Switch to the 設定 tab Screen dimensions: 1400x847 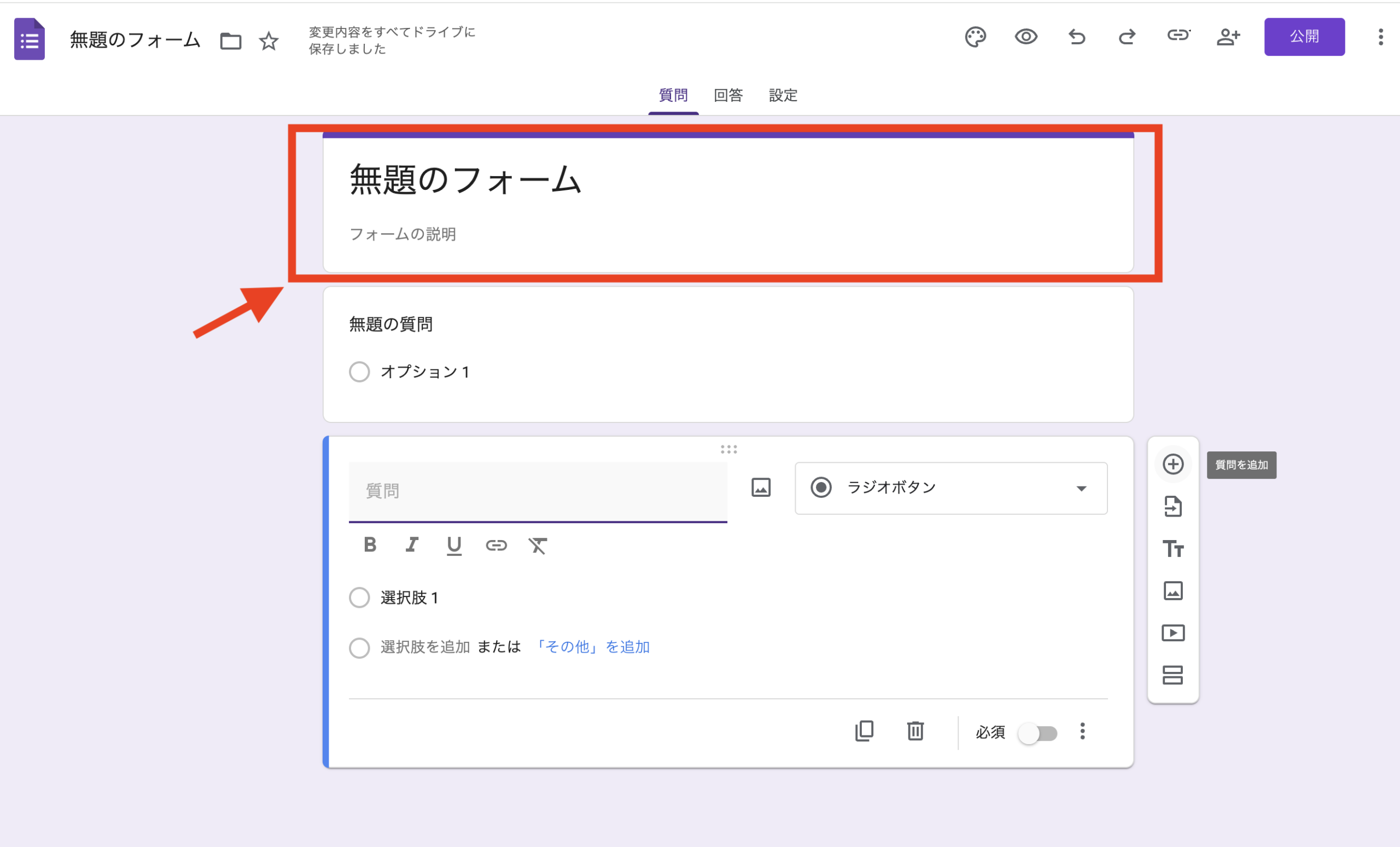coord(783,95)
